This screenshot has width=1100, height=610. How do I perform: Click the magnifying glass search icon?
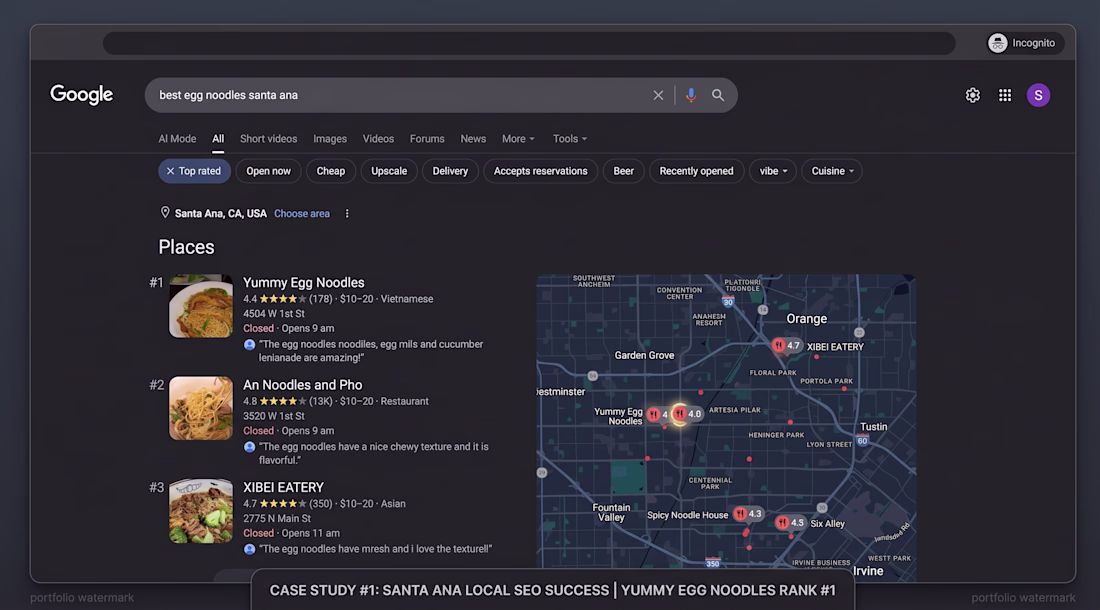coord(718,95)
